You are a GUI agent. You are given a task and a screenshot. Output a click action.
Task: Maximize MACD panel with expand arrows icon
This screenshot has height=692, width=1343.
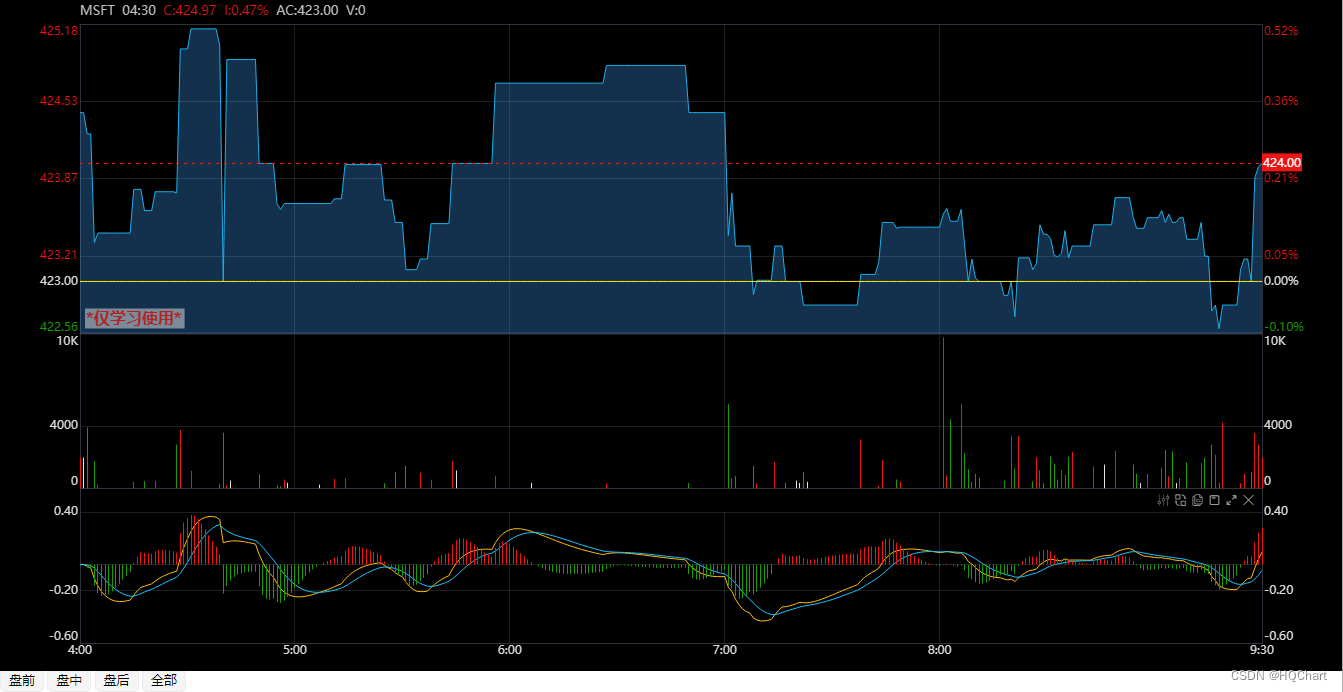[1231, 500]
